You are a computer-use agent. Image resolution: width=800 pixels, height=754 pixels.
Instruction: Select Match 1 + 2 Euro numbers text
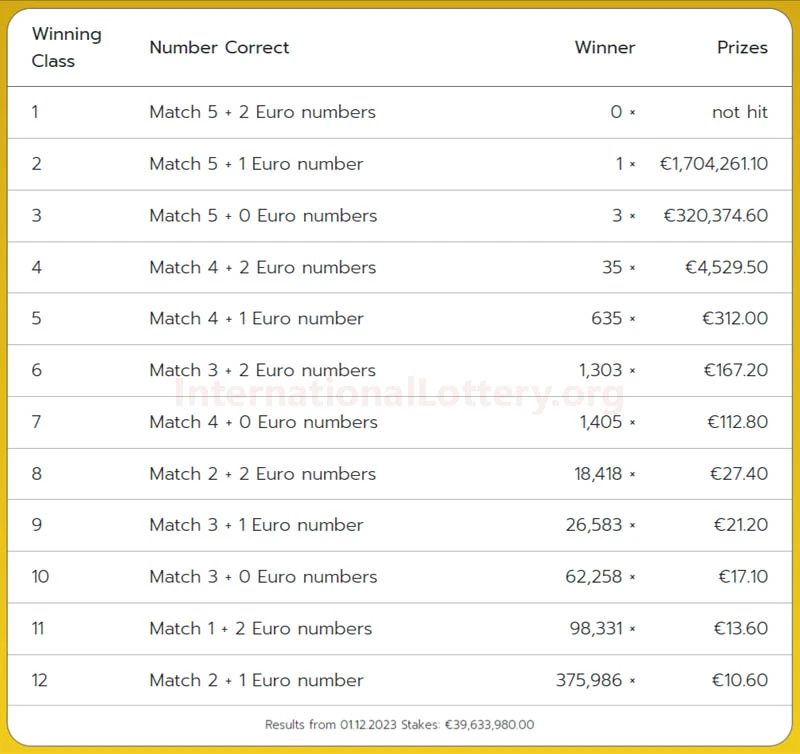pyautogui.click(x=260, y=628)
